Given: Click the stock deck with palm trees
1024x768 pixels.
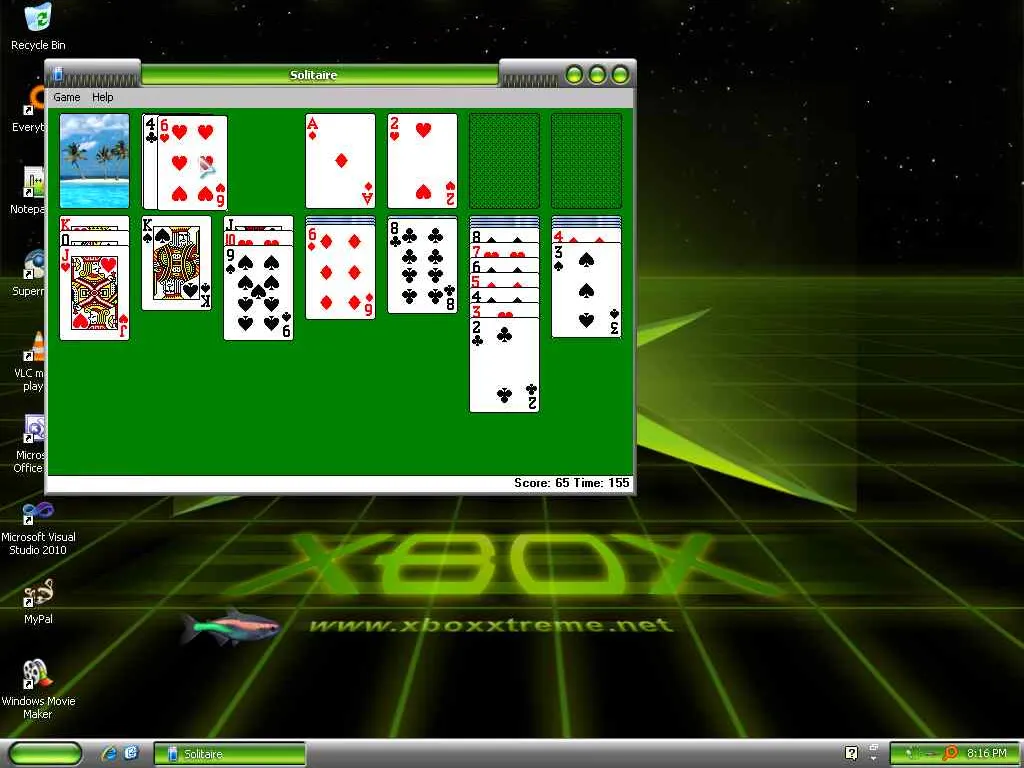Looking at the screenshot, I should click(95, 161).
